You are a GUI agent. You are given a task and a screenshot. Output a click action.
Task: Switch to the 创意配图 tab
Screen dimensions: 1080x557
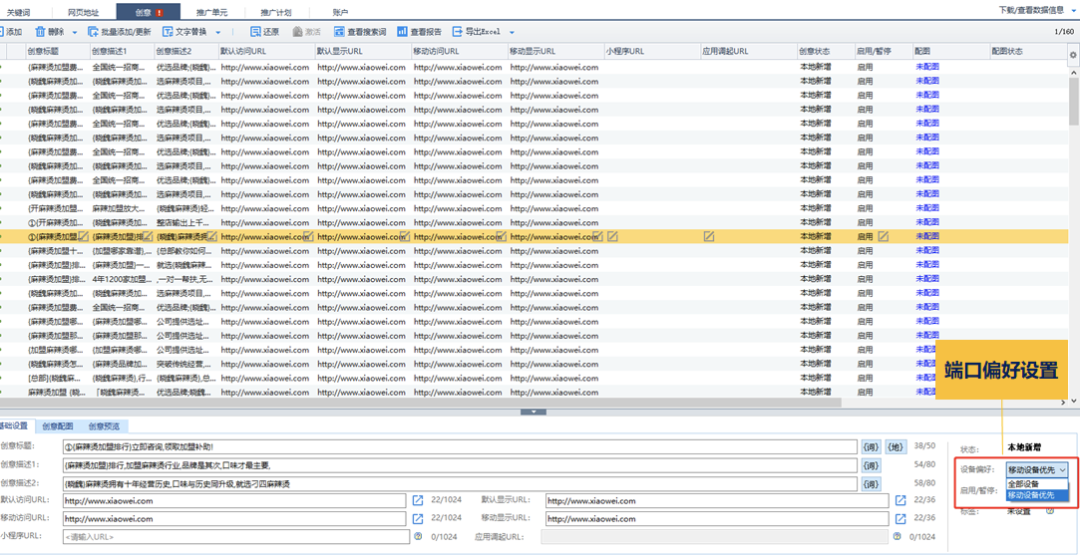[59, 426]
